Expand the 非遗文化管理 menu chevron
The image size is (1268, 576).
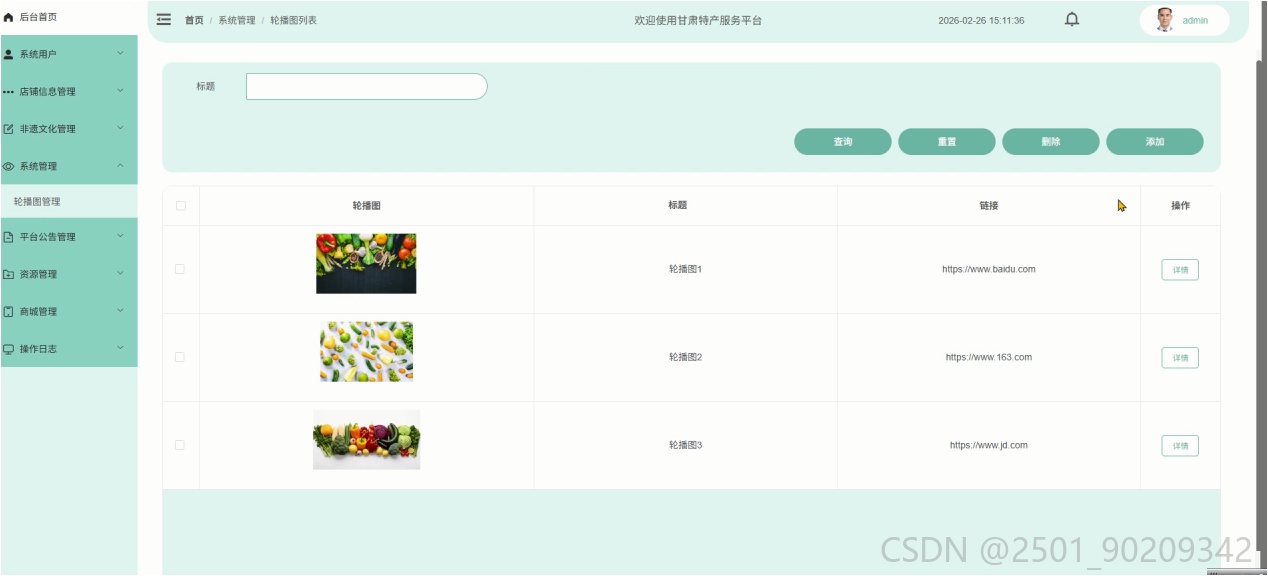[x=120, y=128]
